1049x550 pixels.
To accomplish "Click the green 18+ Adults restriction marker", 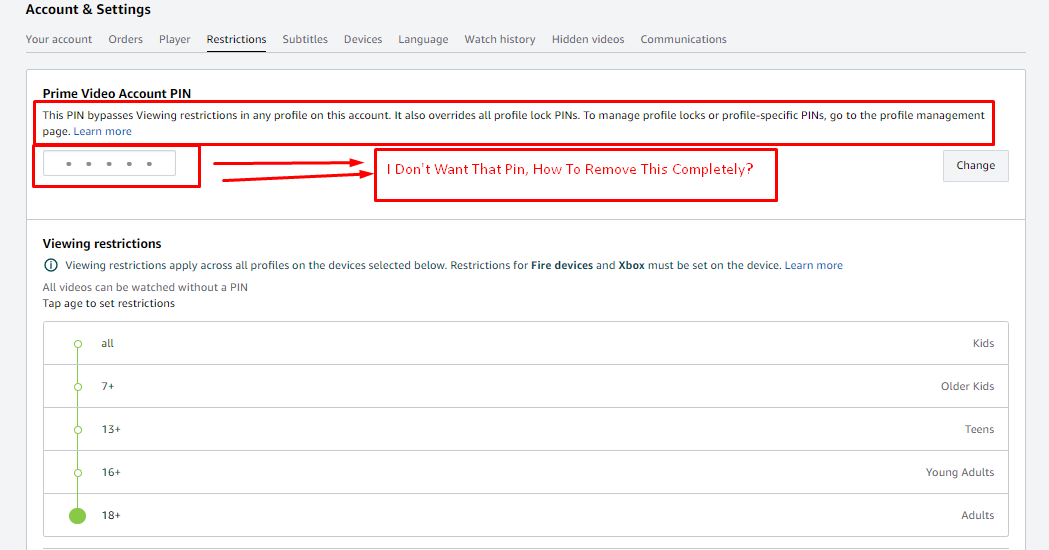I will [78, 516].
